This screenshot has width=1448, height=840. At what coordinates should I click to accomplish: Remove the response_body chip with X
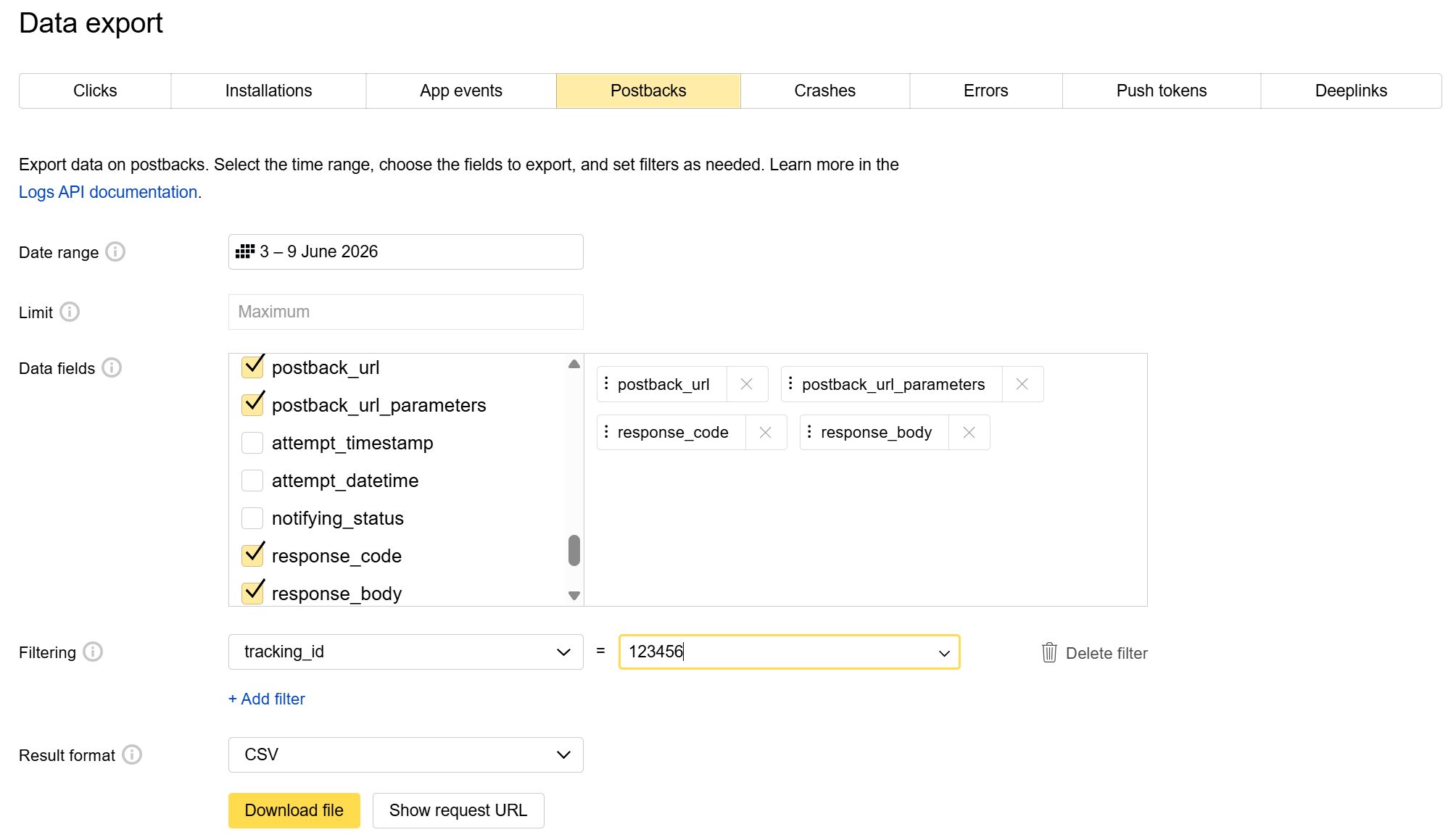(969, 432)
